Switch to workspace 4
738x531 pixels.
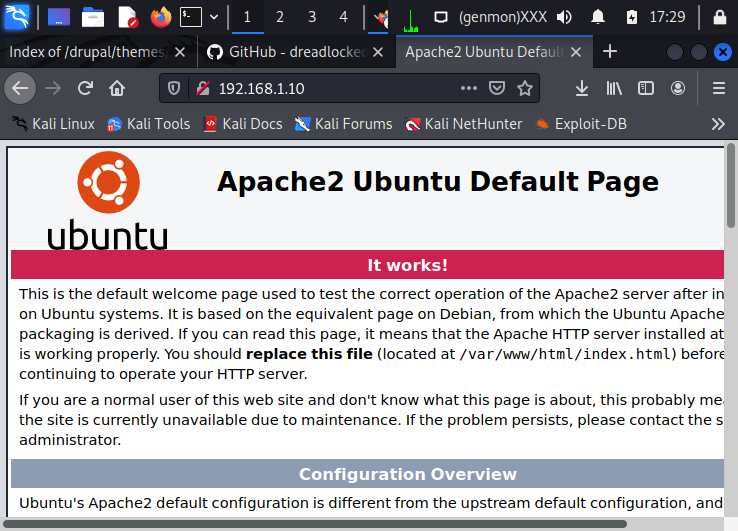click(x=343, y=17)
